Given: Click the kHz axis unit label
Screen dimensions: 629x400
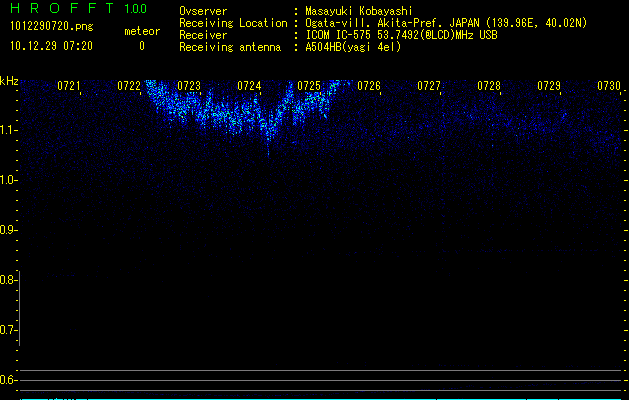Looking at the screenshot, I should point(9,81).
